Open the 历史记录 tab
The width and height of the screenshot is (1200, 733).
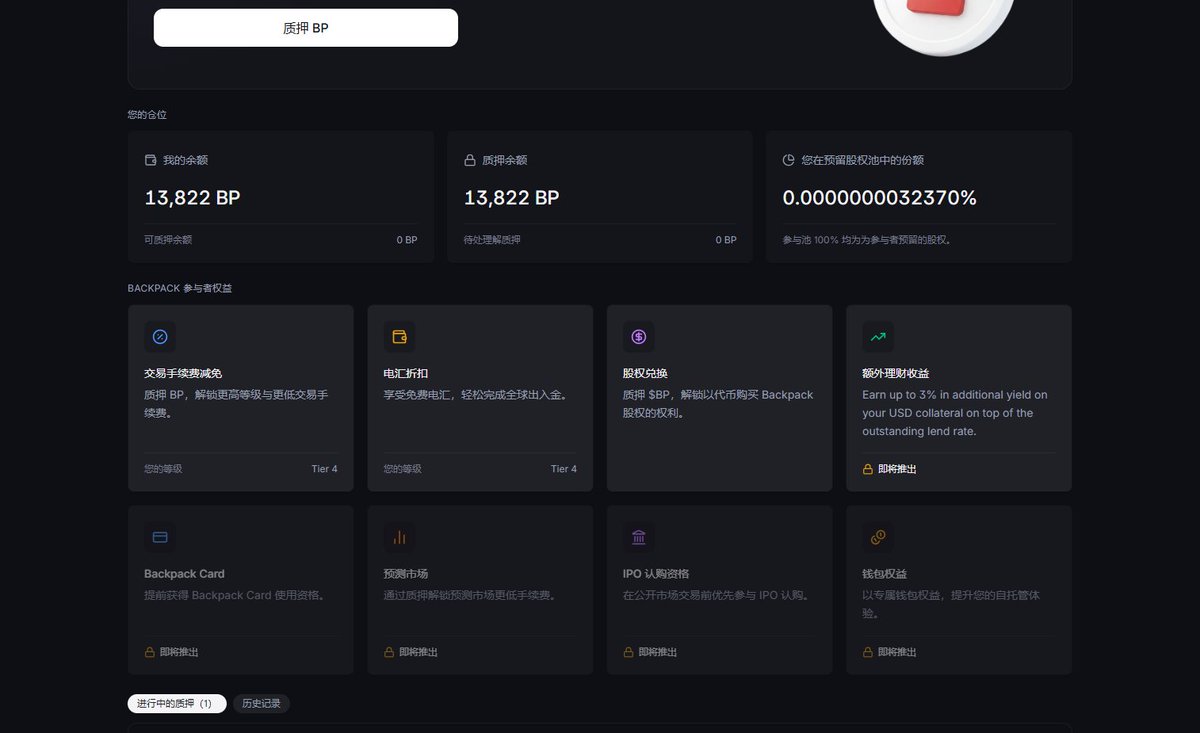pos(261,704)
